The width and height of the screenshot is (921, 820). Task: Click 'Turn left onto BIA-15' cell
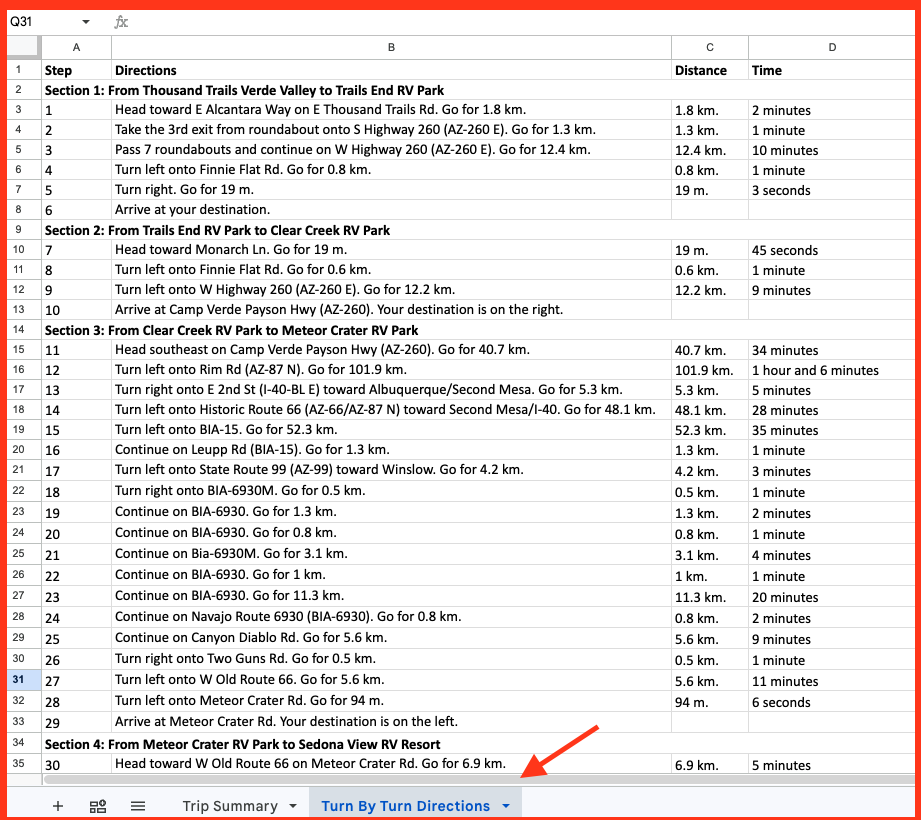[x=391, y=429]
